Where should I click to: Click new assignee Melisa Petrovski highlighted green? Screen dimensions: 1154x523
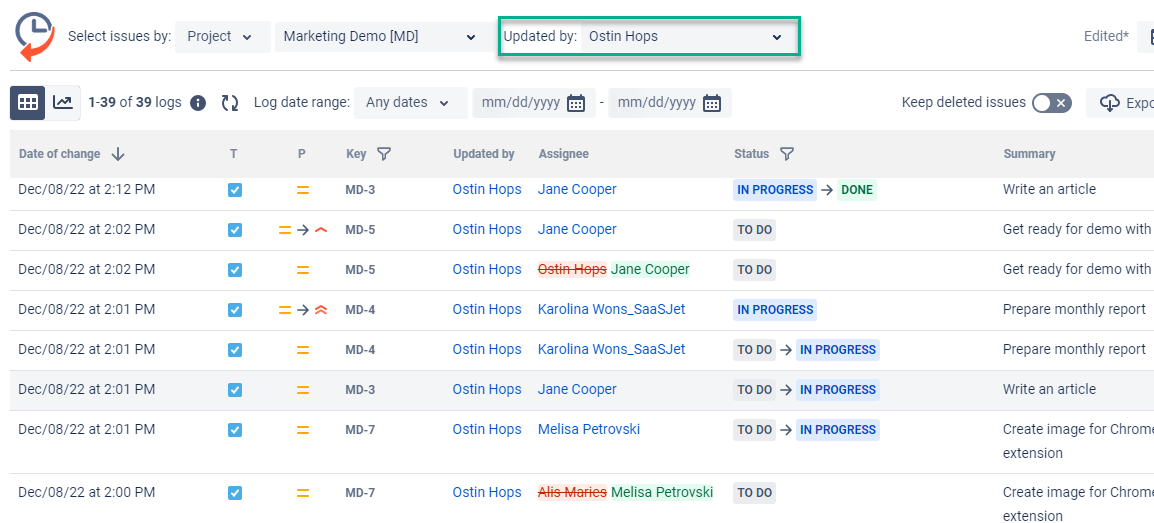click(662, 492)
